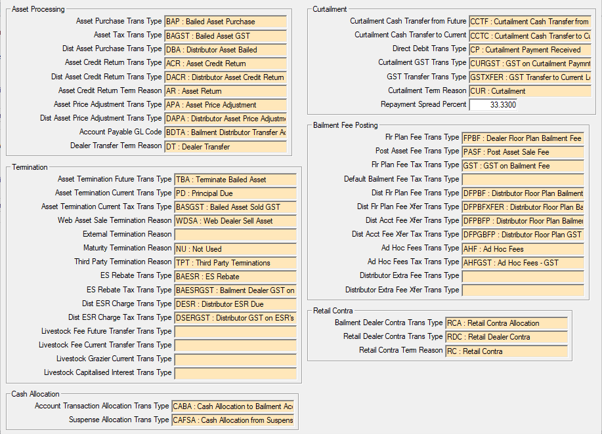Image resolution: width=602 pixels, height=434 pixels.
Task: Focus the Livestock Fee Current Transfer Trans Type field
Action: coord(235,345)
